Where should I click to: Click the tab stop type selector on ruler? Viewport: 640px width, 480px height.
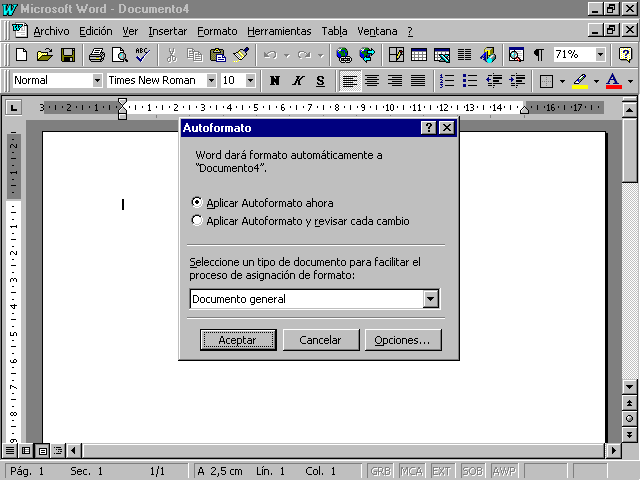(x=14, y=108)
